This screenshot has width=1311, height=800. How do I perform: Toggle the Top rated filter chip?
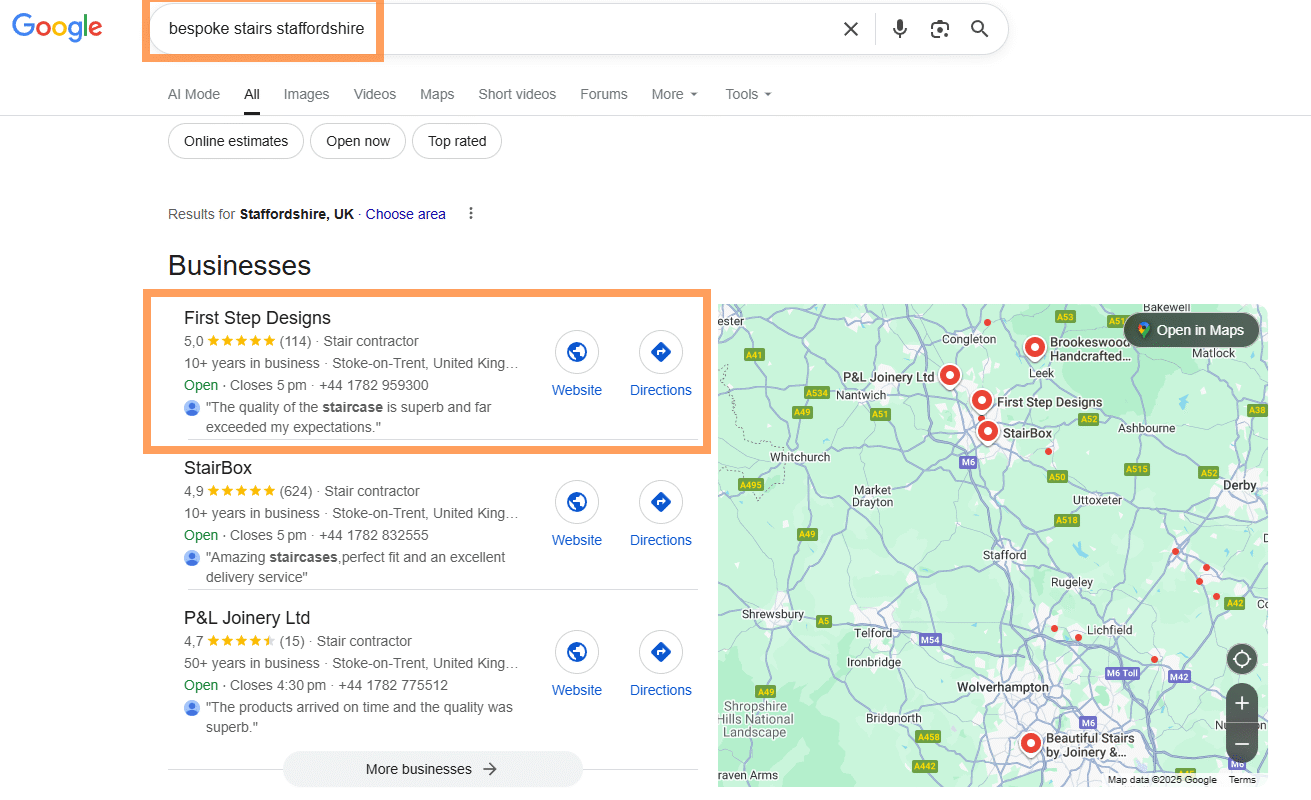point(457,141)
